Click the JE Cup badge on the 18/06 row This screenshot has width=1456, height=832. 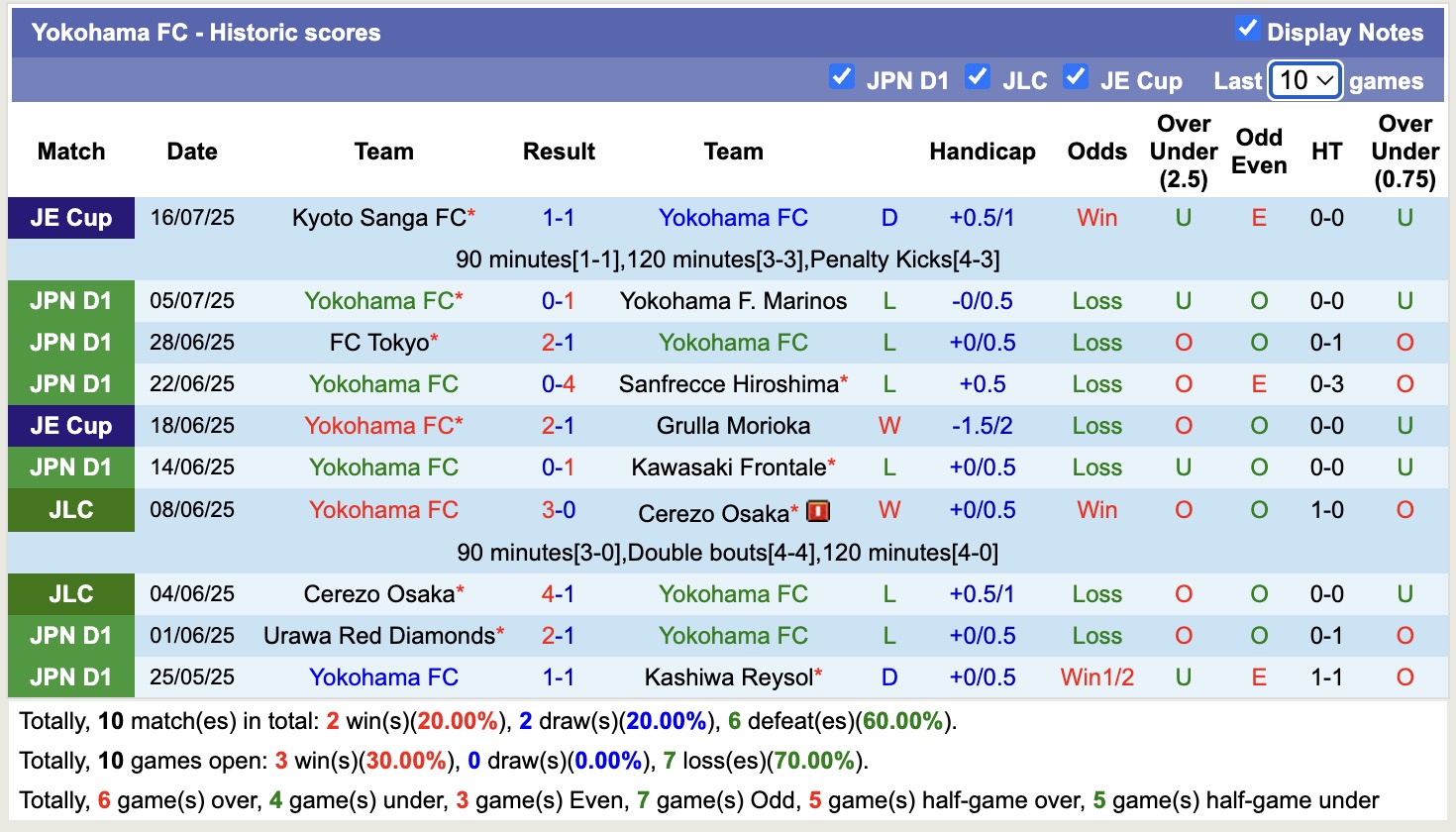70,426
